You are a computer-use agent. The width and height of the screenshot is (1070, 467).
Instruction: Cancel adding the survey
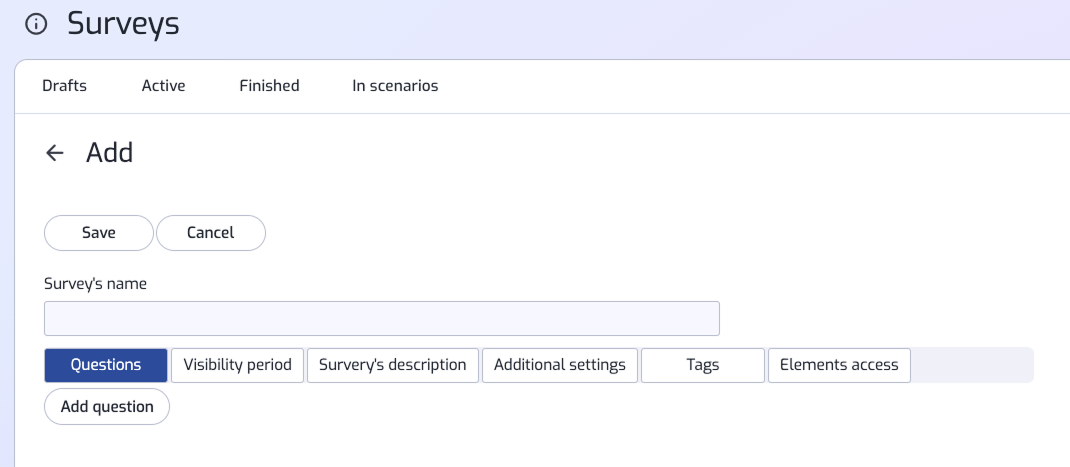click(211, 233)
